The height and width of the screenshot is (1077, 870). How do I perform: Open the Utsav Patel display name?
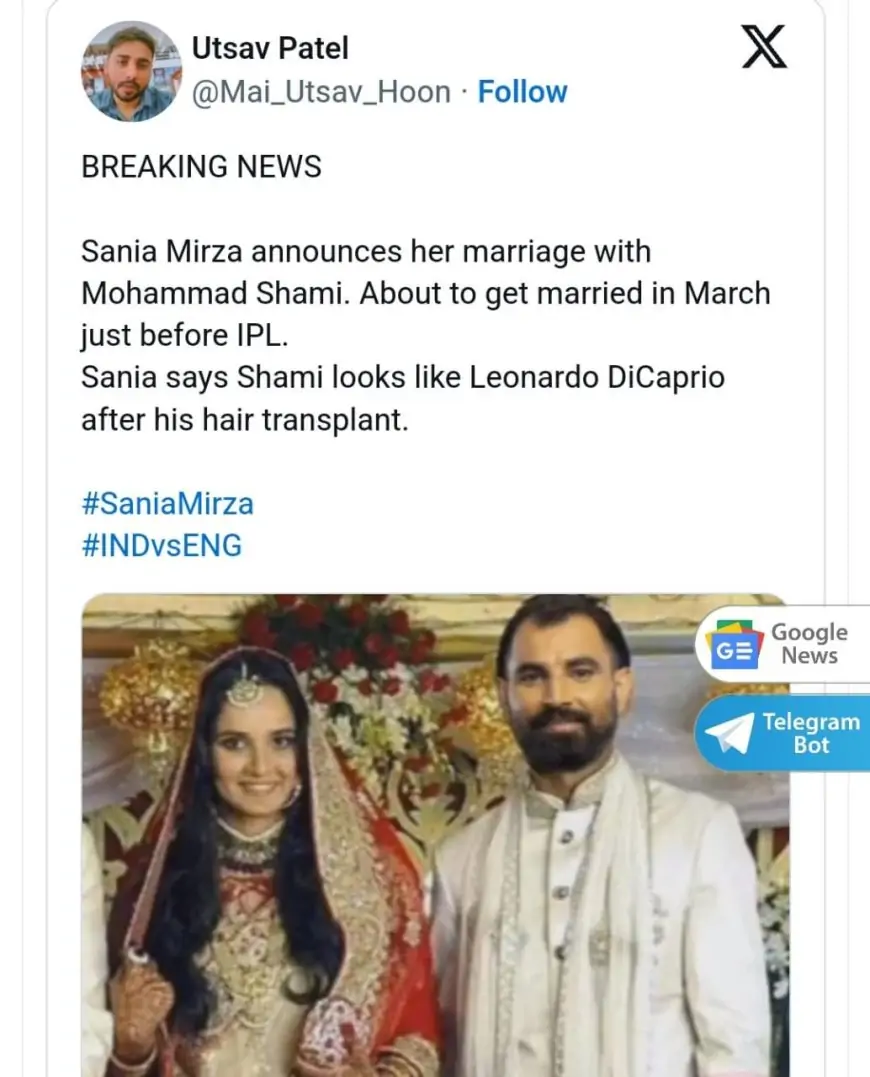click(270, 47)
